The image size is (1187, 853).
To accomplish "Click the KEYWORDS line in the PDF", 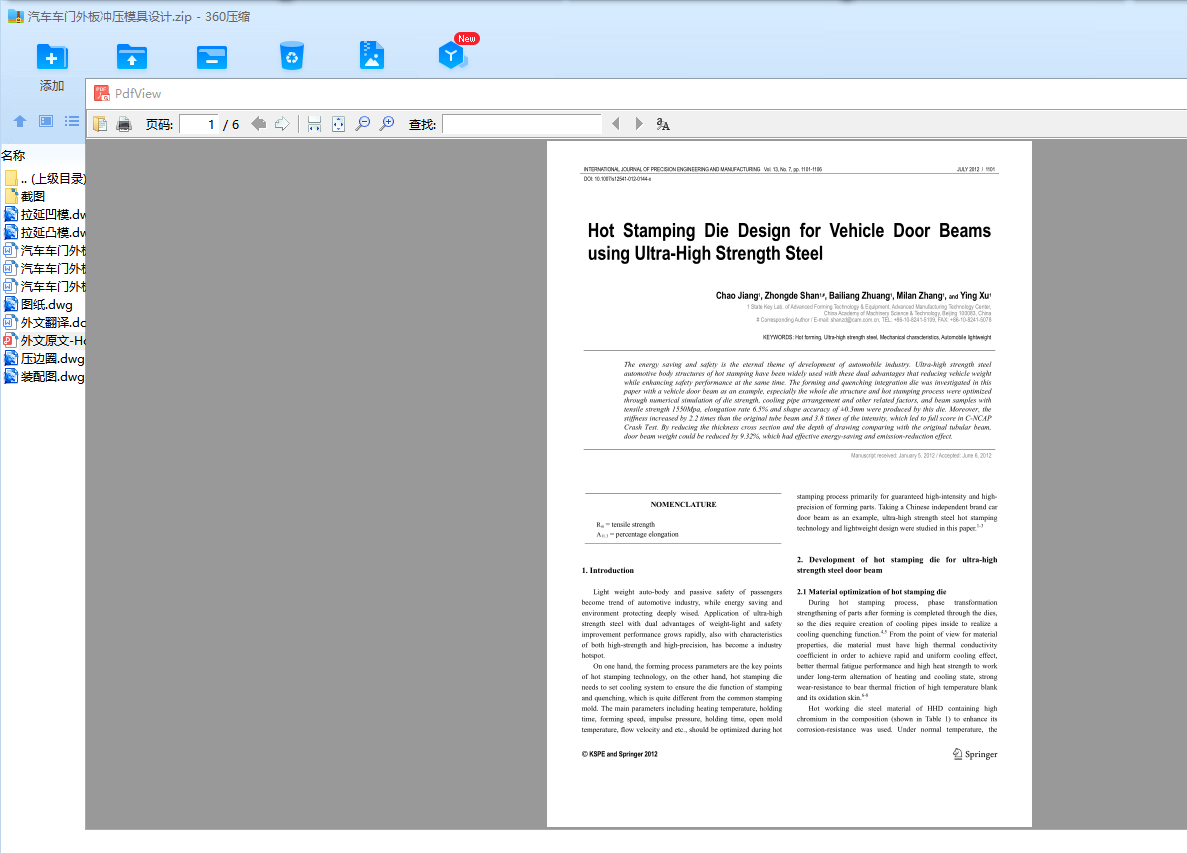I will pos(877,338).
